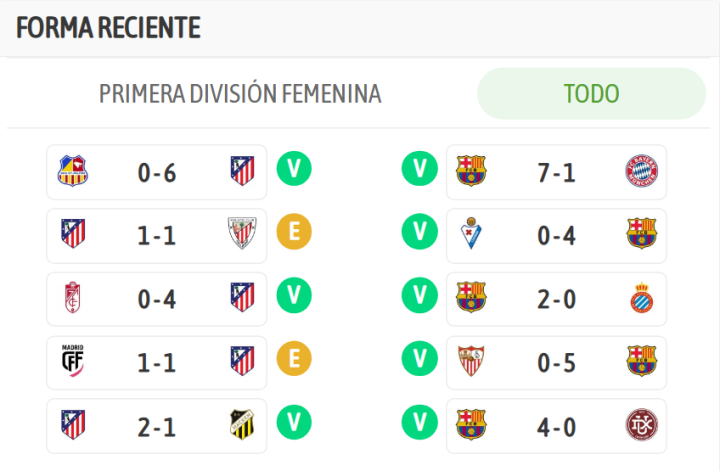Image resolution: width=720 pixels, height=471 pixels.
Task: Click the Sevilla club crest
Action: (x=471, y=361)
